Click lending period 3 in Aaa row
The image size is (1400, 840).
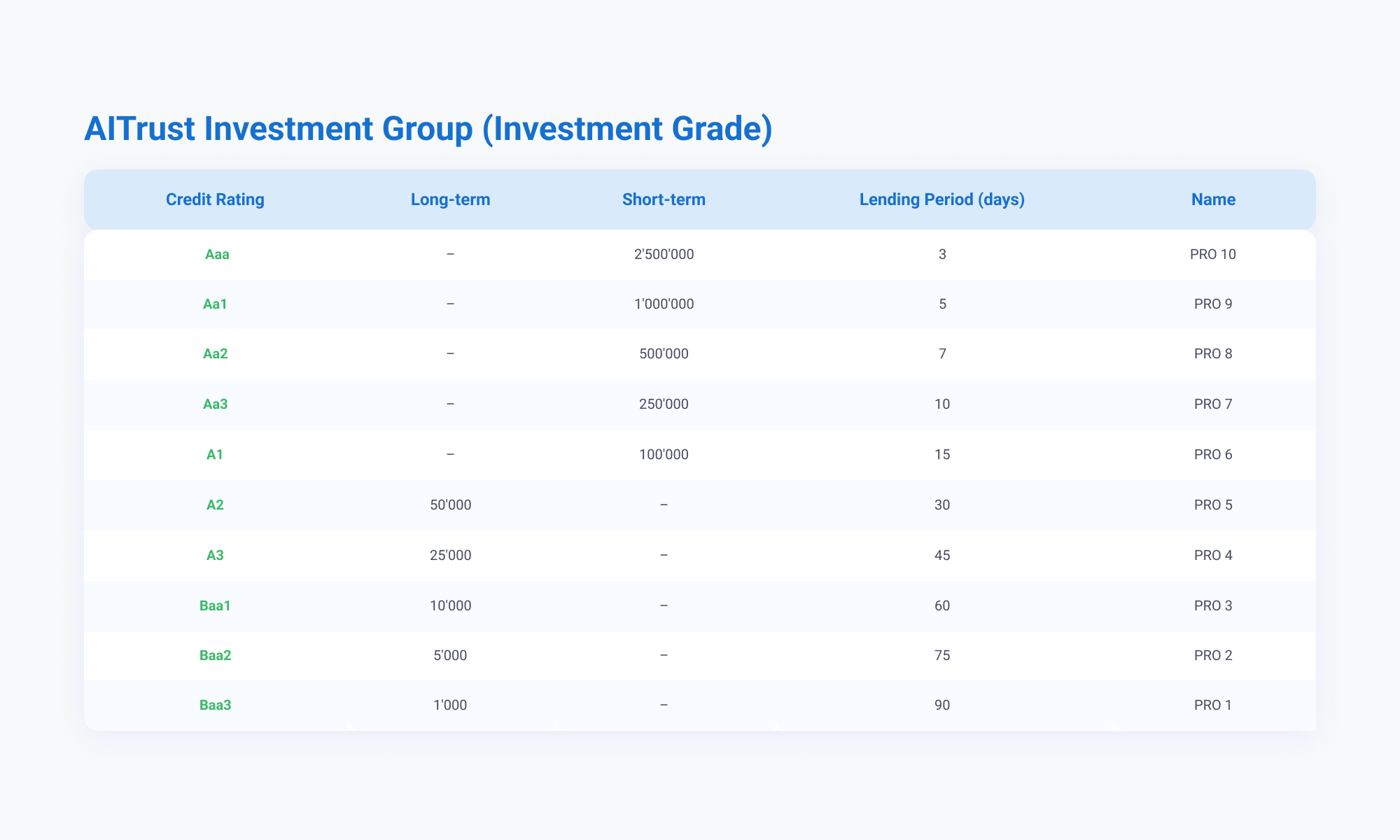click(942, 254)
